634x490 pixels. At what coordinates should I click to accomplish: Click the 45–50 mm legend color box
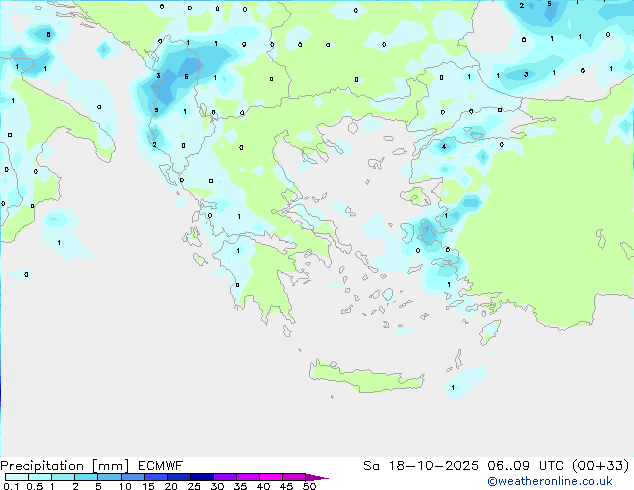pyautogui.click(x=294, y=477)
